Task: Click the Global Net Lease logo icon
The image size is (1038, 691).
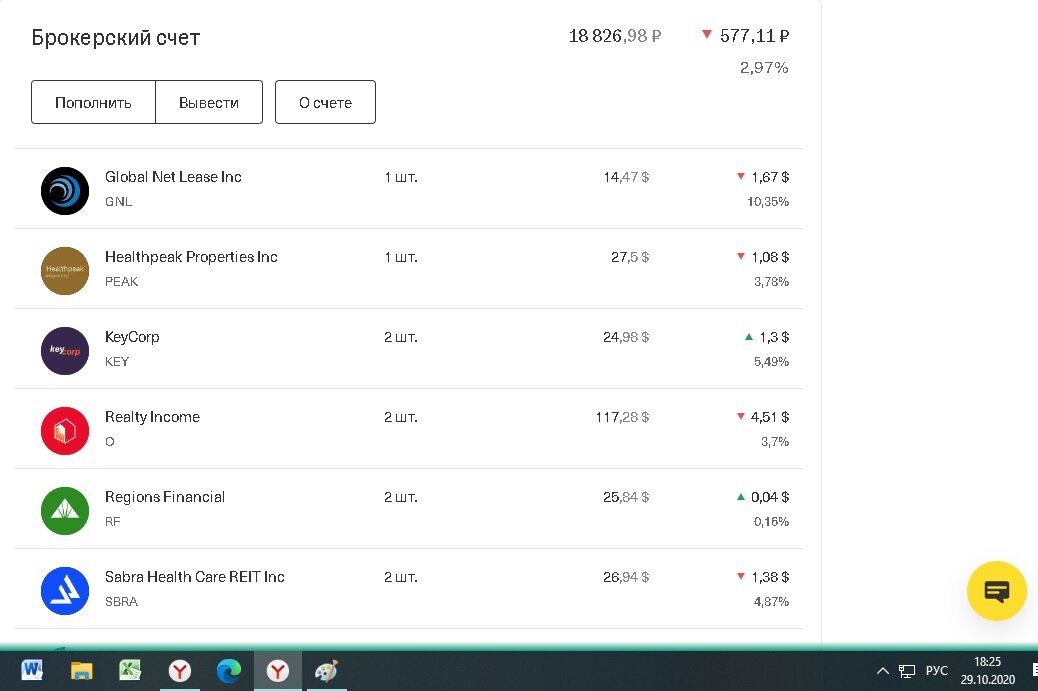Action: click(65, 191)
